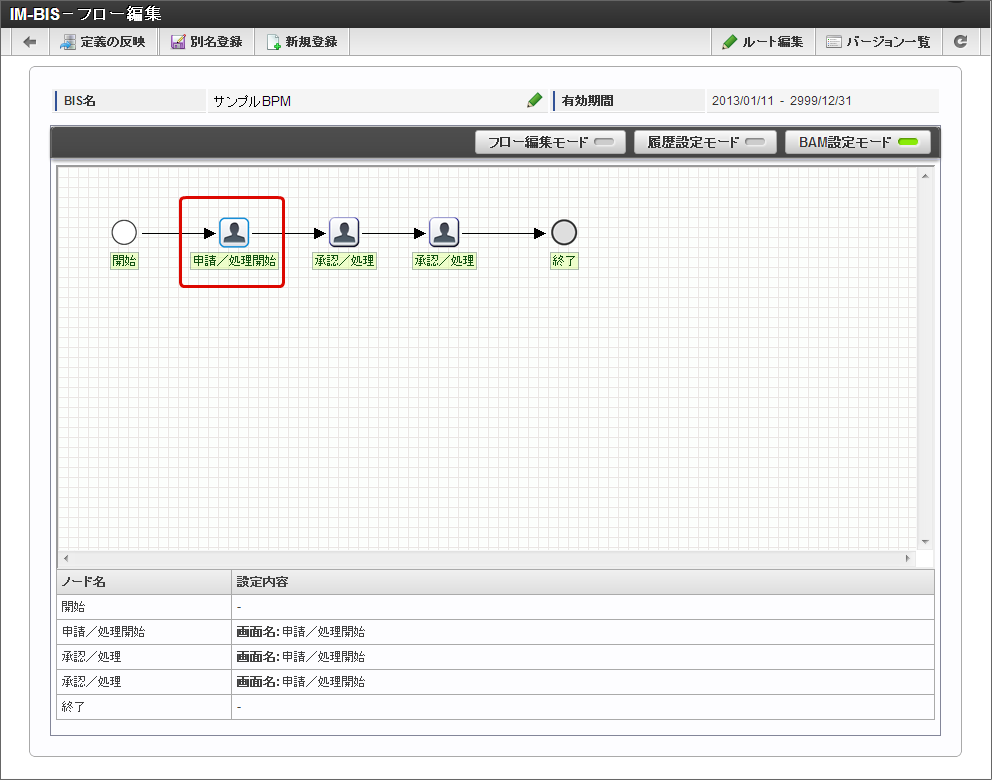Select the first 承認／処理 node icon
Screen dimensions: 992x780
[x=344, y=231]
